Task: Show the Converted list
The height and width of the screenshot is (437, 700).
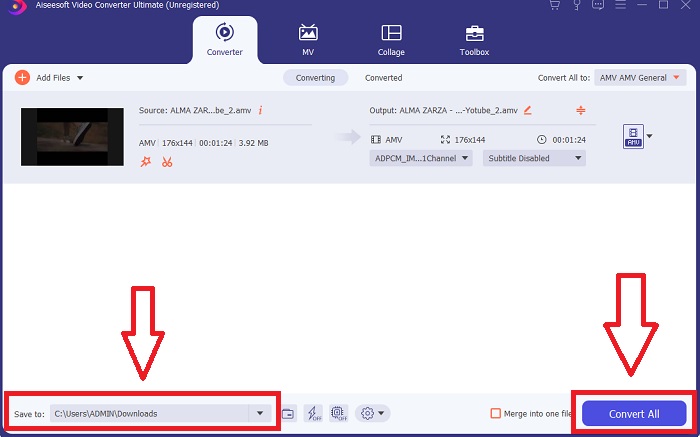Action: [383, 78]
